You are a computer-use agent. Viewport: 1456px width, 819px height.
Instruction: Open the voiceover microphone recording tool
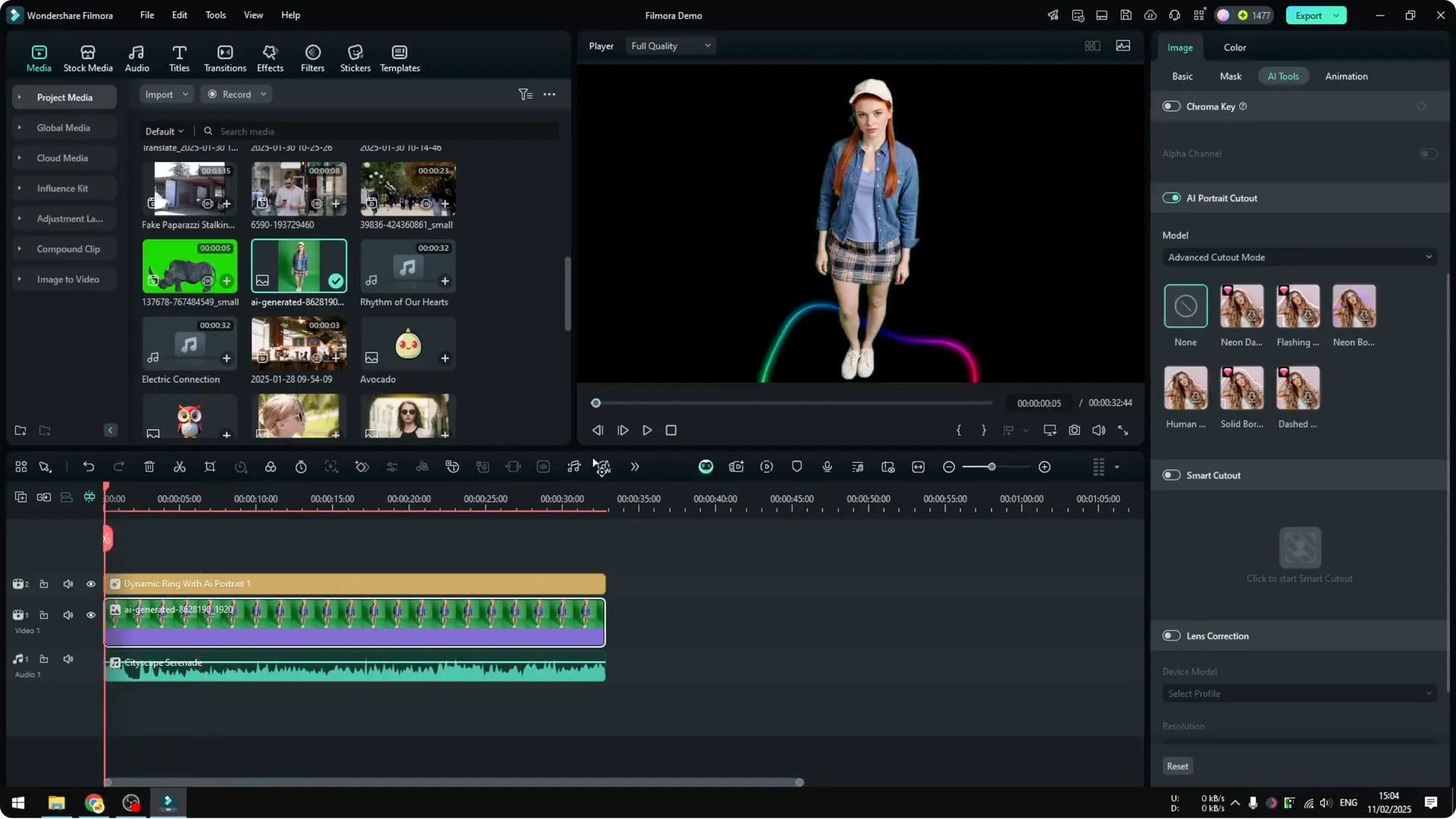click(x=827, y=466)
